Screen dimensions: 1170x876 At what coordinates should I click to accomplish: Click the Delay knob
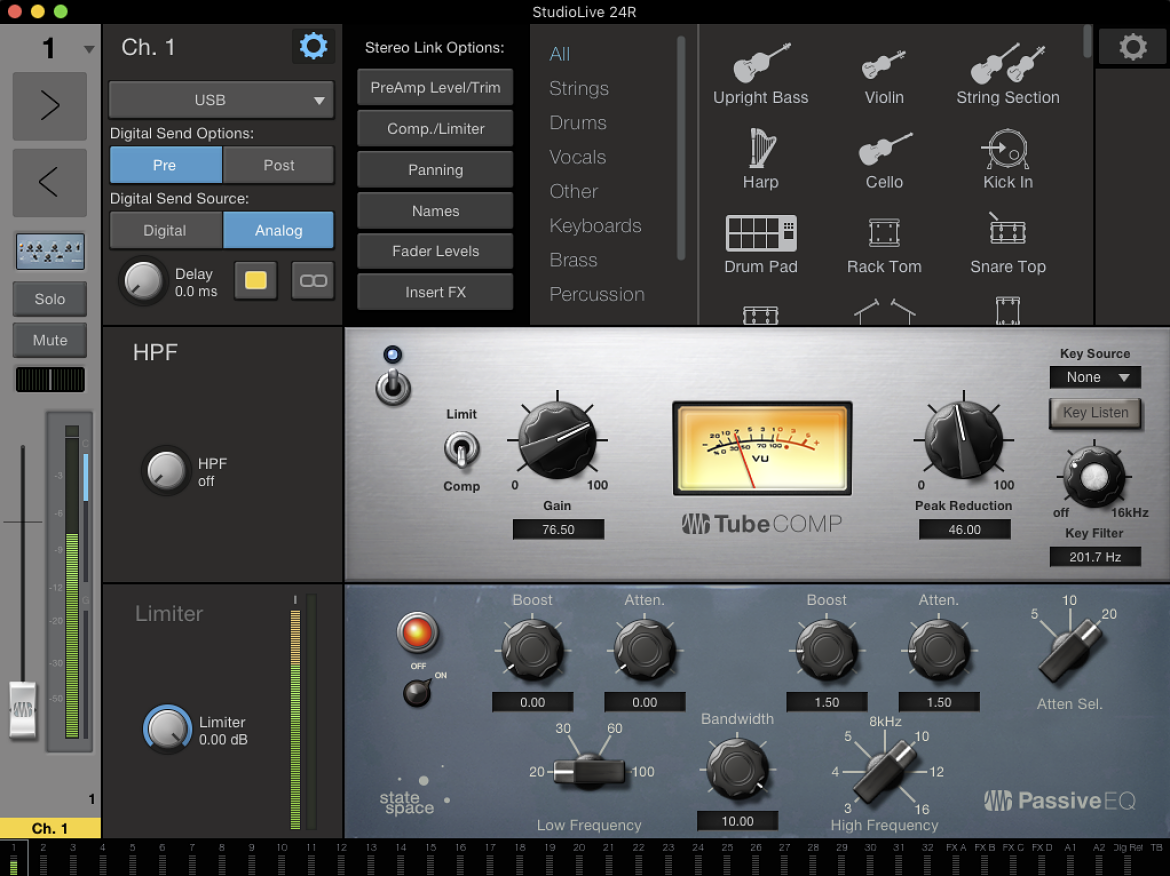click(x=143, y=281)
